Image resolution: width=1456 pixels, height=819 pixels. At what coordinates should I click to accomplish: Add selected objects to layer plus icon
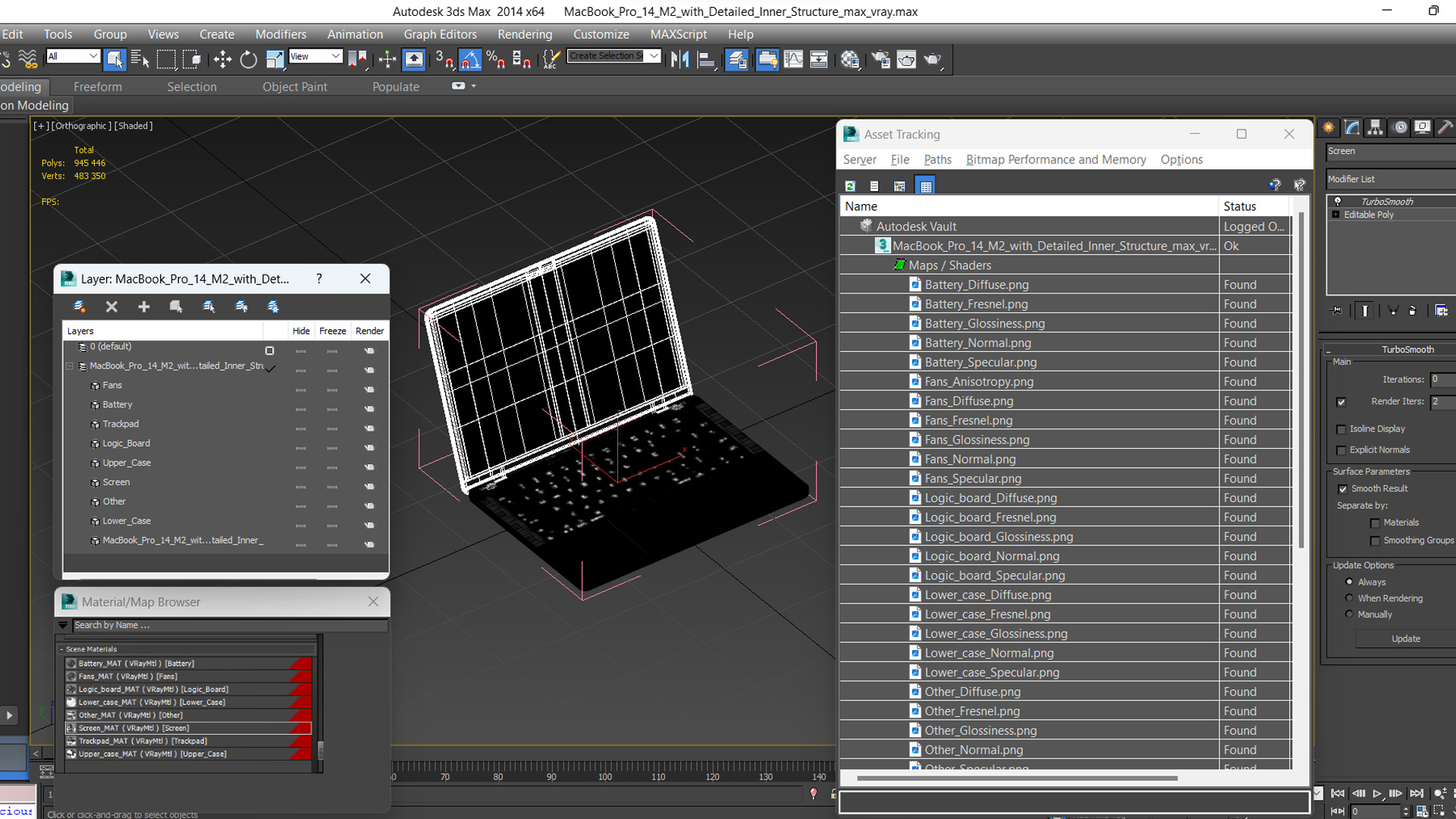click(x=144, y=306)
